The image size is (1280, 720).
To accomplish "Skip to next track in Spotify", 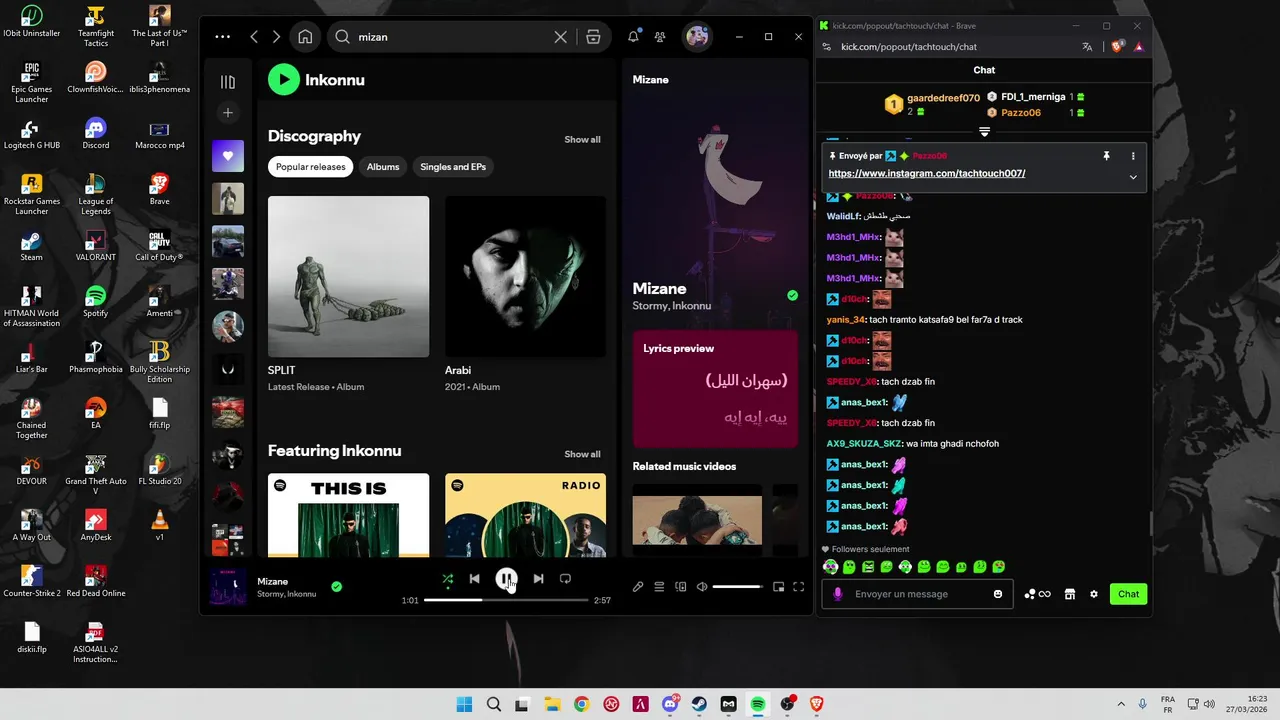I will [538, 579].
